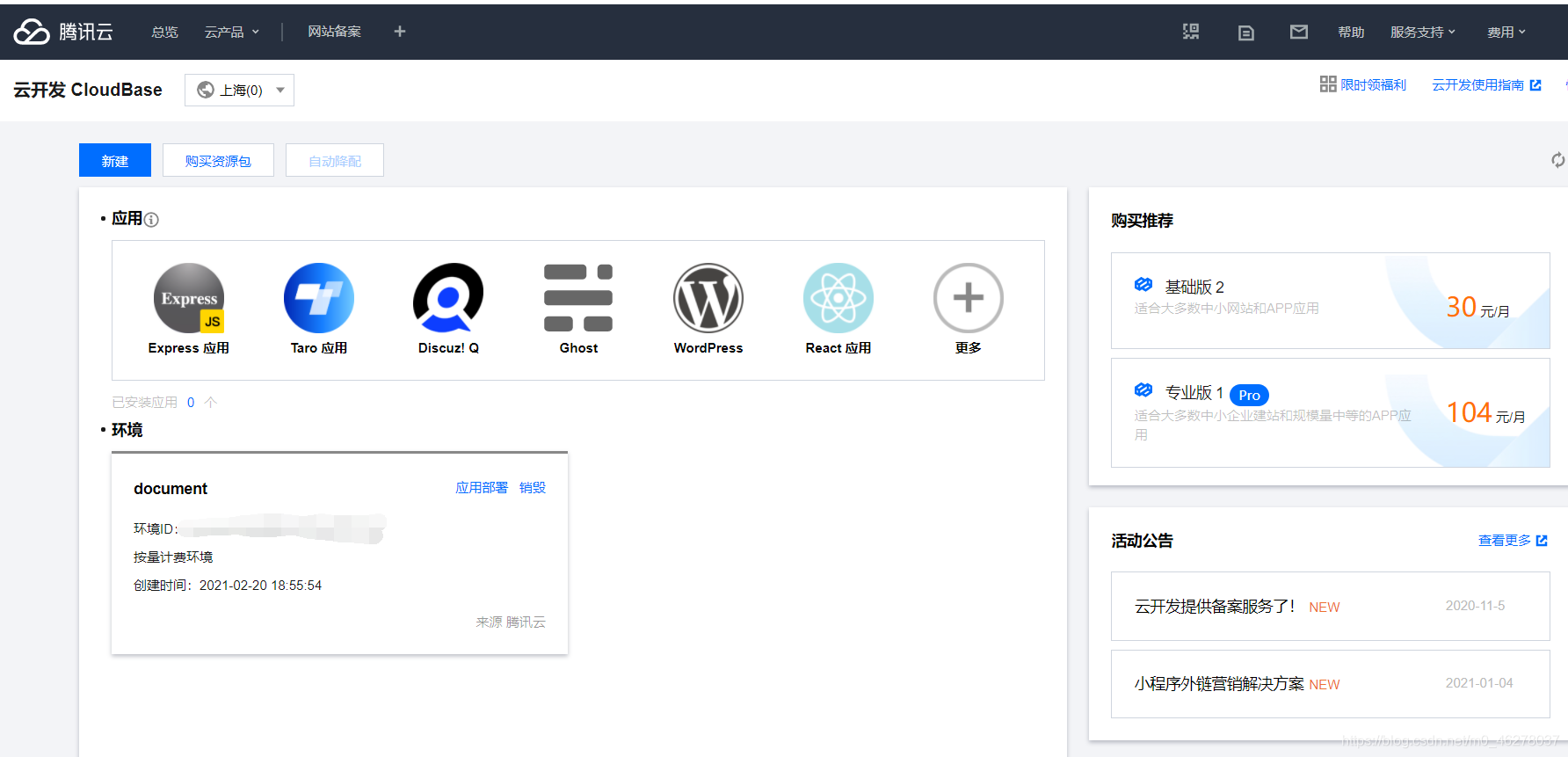Open the documents icon in header
The width and height of the screenshot is (1568, 757).
[x=1245, y=33]
